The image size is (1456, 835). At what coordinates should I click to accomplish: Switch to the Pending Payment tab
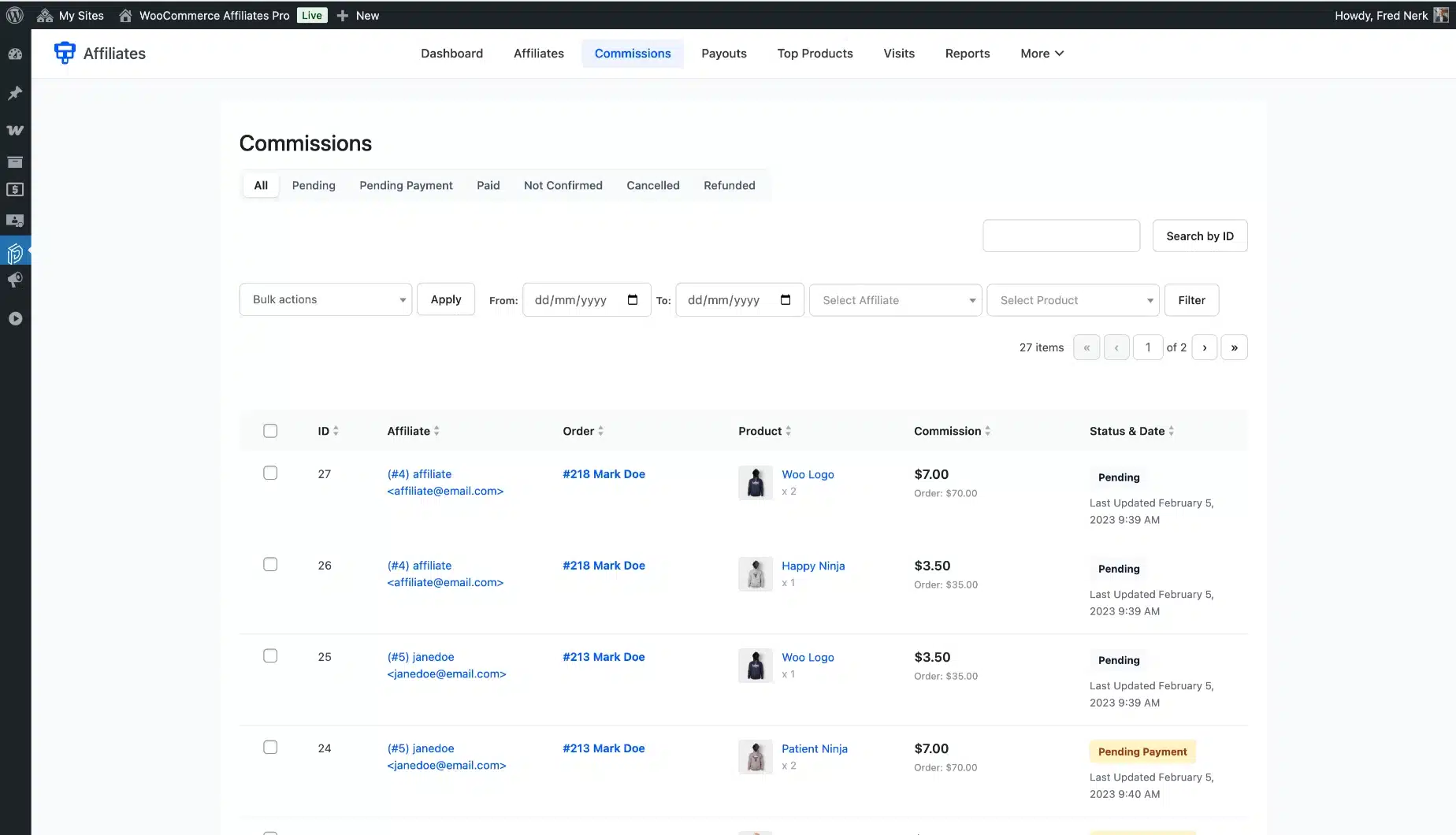click(x=406, y=185)
